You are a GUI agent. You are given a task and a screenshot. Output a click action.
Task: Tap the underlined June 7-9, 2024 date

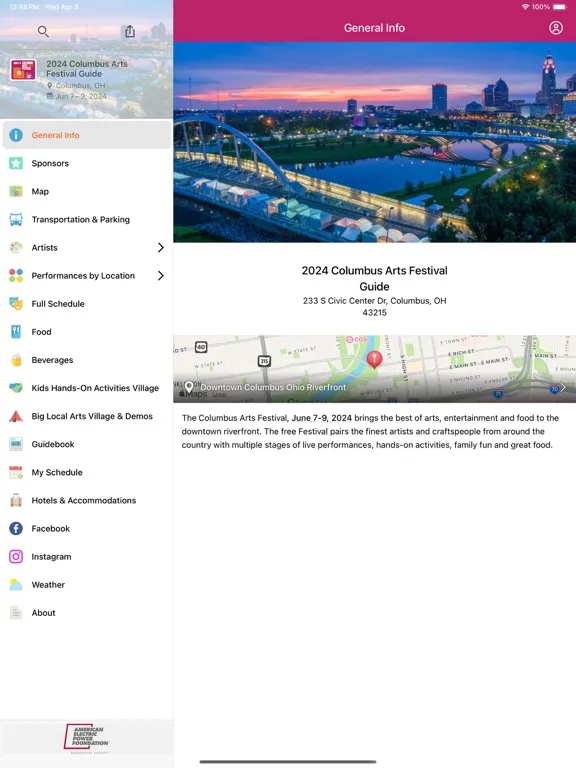[x=321, y=418]
